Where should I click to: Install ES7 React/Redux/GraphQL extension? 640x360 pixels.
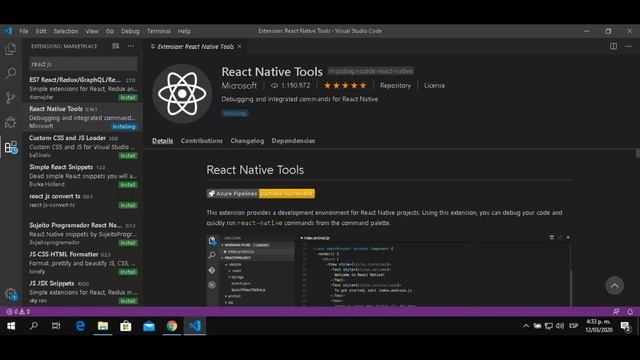pos(128,98)
